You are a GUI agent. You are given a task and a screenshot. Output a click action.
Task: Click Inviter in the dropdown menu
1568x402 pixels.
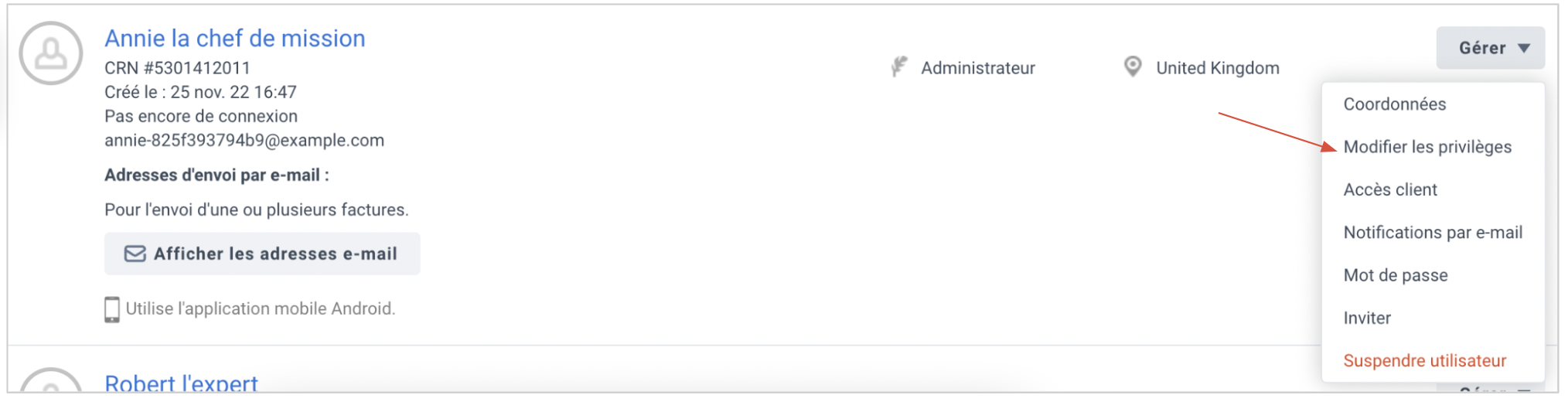pyautogui.click(x=1367, y=318)
